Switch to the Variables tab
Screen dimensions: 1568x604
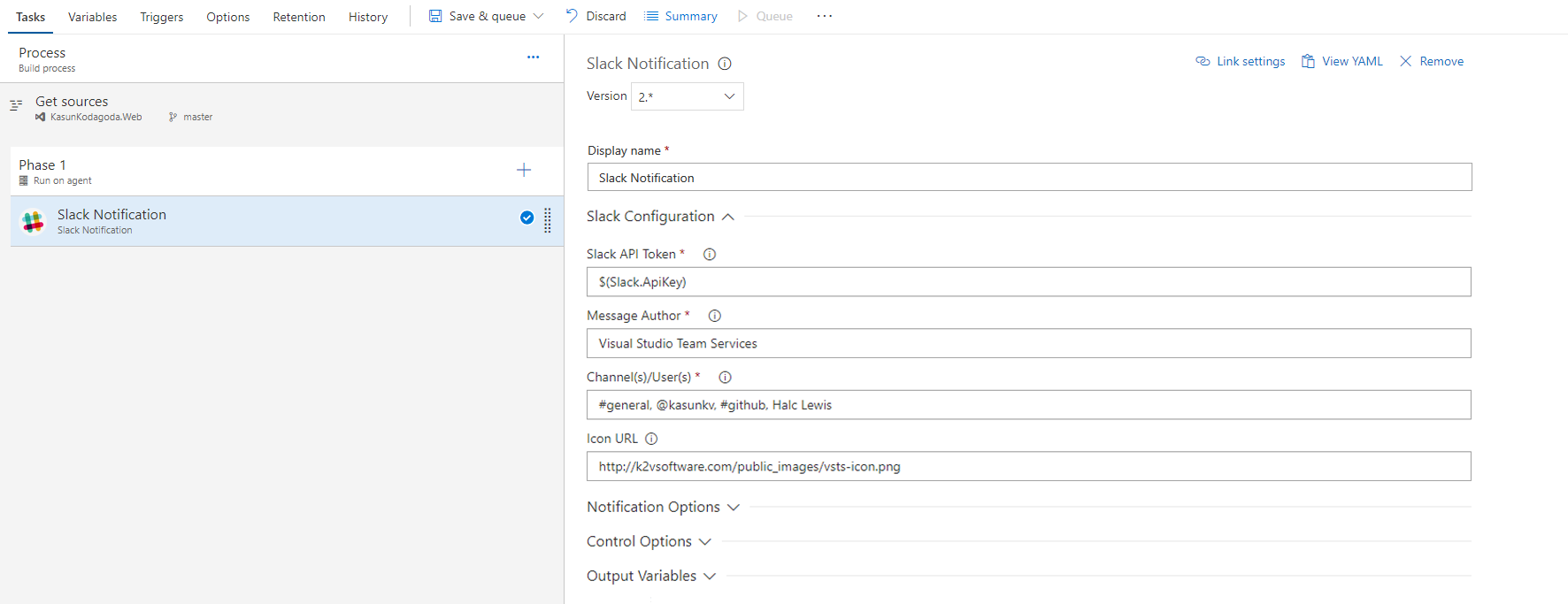click(92, 17)
